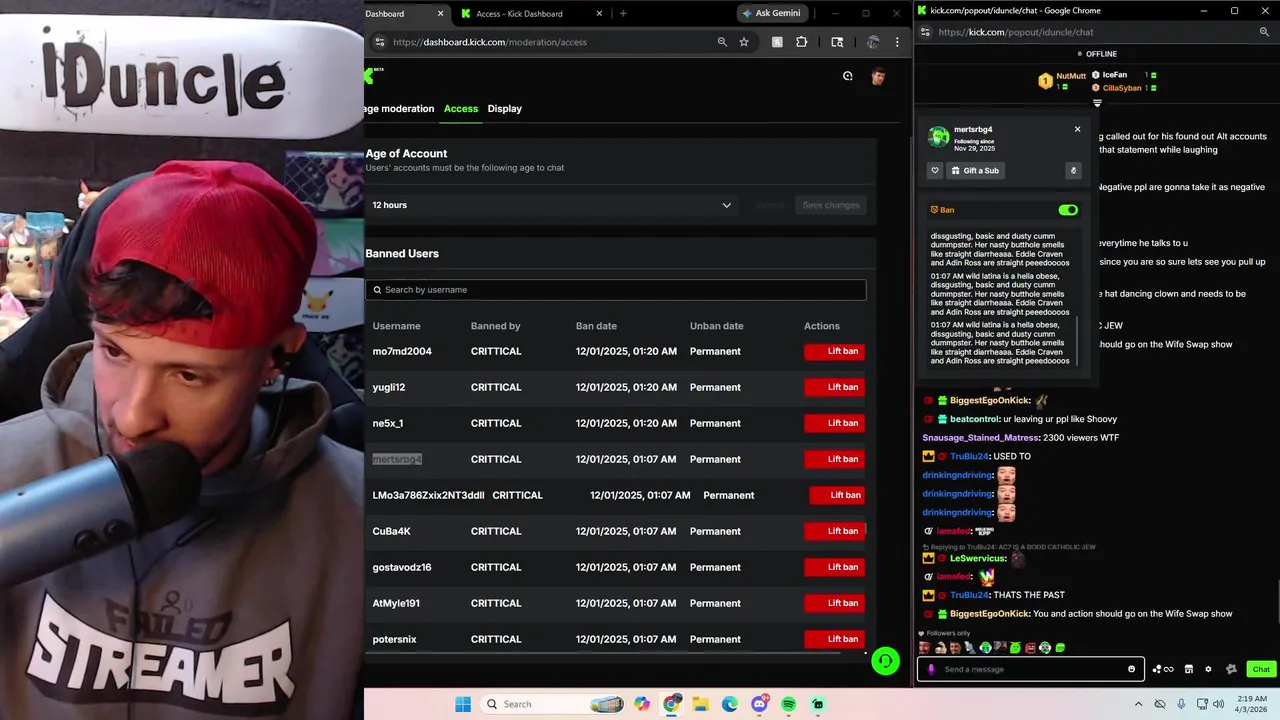The width and height of the screenshot is (1280, 720).
Task: Open Spotify from the taskbar
Action: coord(788,704)
